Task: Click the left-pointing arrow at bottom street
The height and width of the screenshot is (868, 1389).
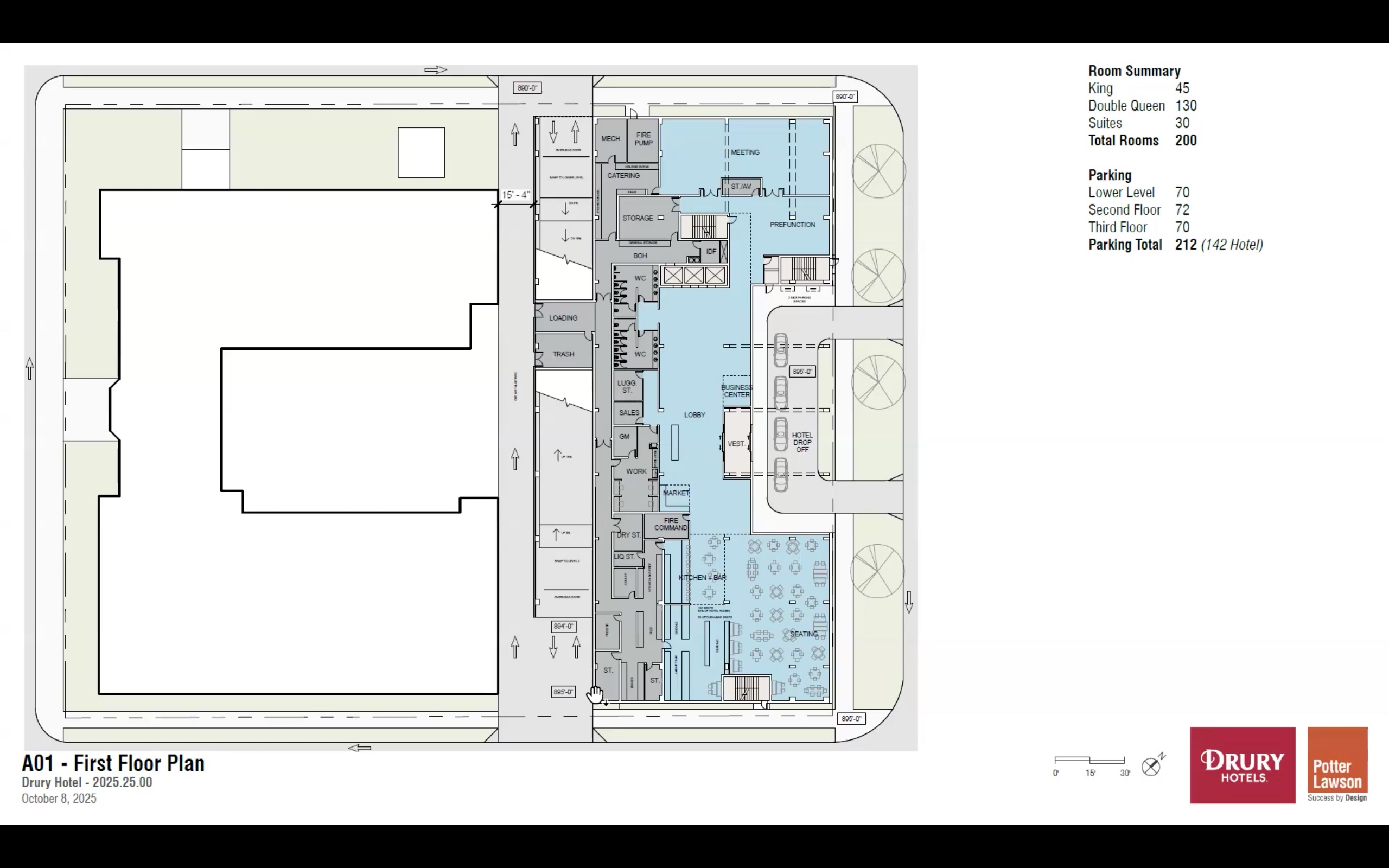Action: click(360, 748)
